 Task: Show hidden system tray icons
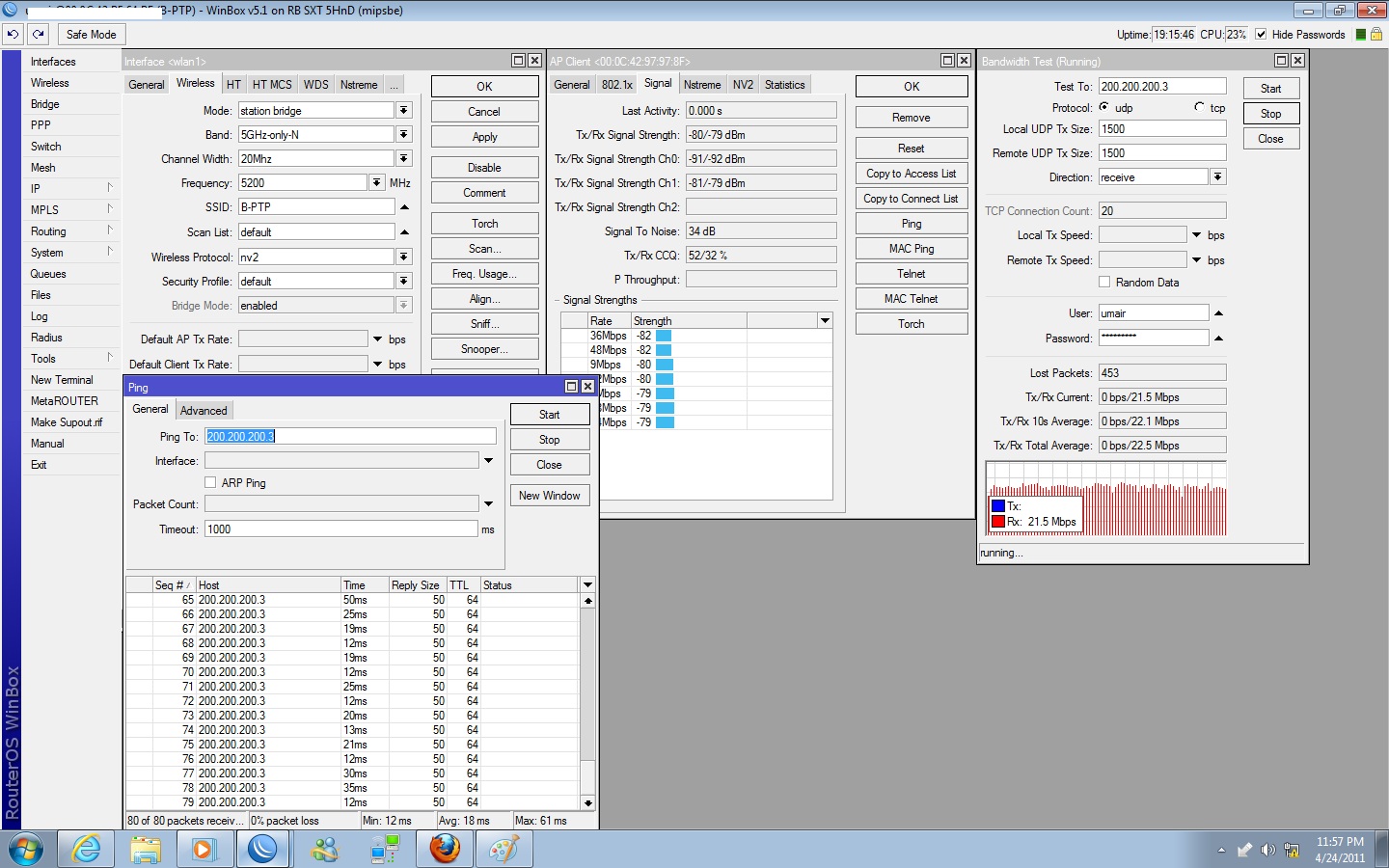coord(1221,850)
